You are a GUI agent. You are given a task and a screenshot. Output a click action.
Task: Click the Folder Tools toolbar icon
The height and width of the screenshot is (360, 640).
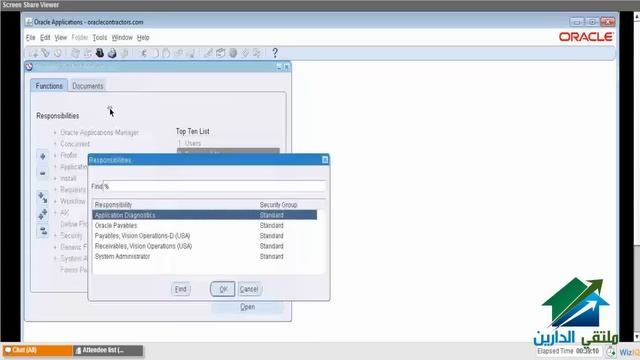click(257, 53)
